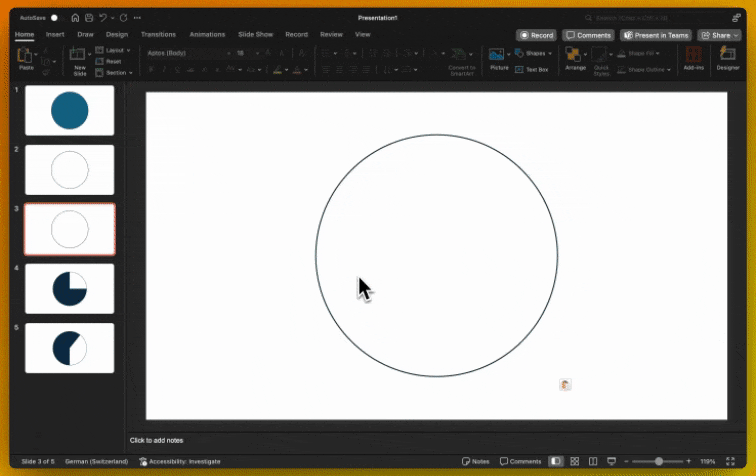
Task: Open the Slide Show tab
Action: (x=256, y=34)
